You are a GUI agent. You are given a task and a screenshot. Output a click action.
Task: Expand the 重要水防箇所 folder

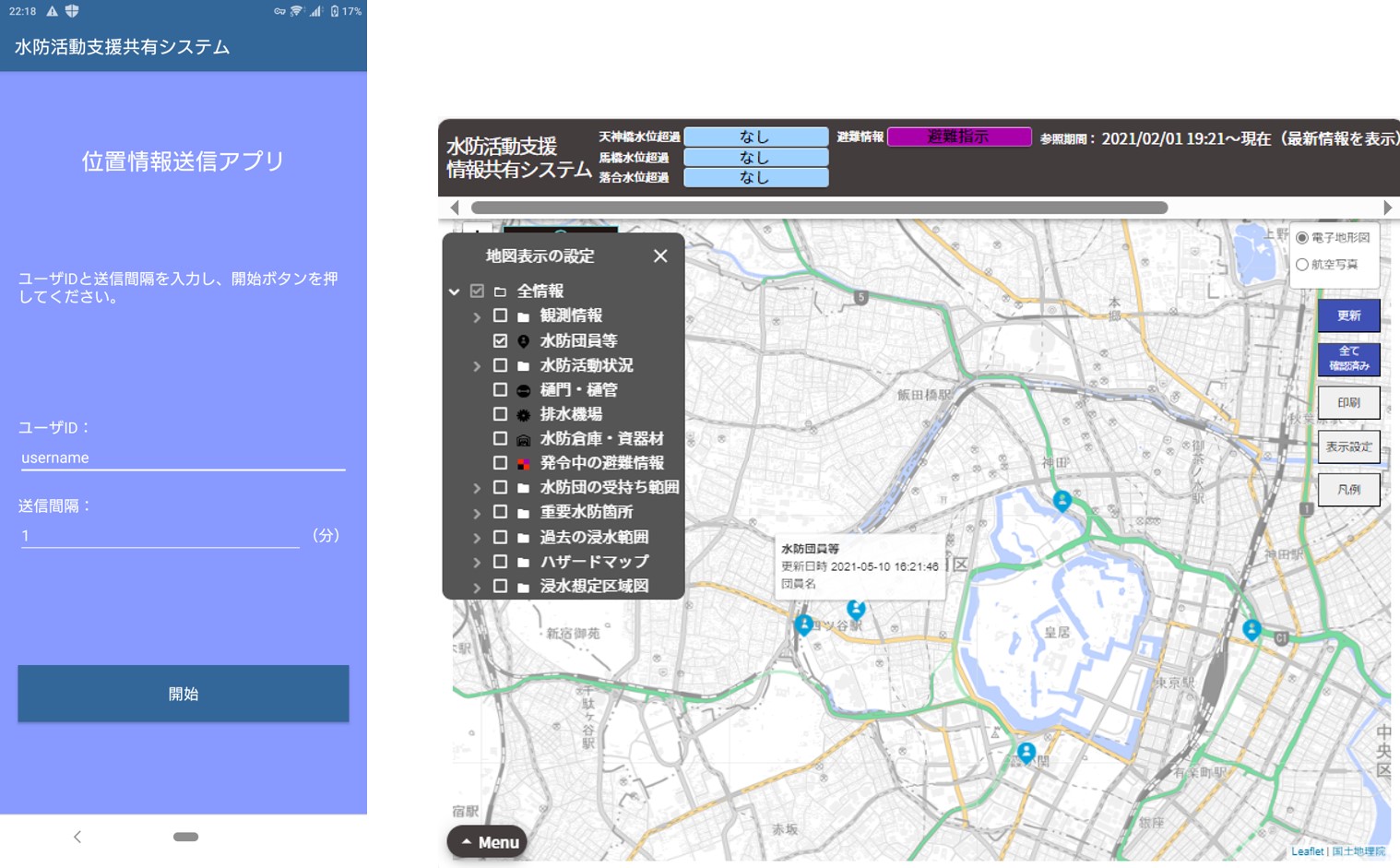coord(477,513)
